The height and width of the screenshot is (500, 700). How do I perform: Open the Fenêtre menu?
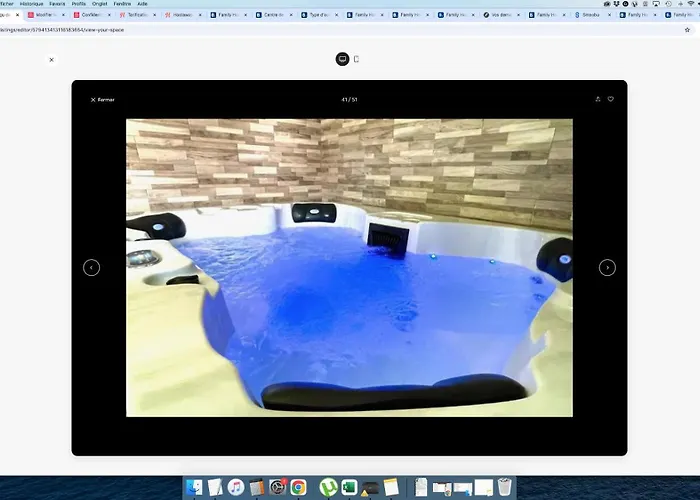(x=122, y=4)
